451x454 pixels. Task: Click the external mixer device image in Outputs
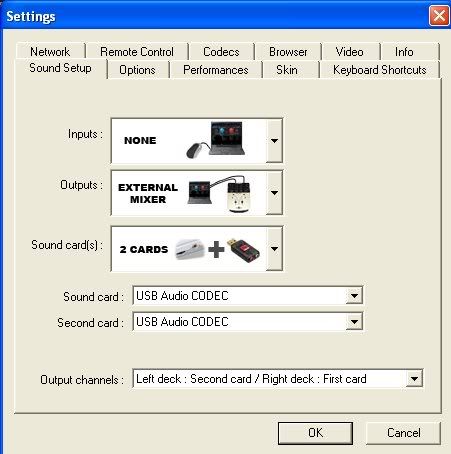click(239, 195)
